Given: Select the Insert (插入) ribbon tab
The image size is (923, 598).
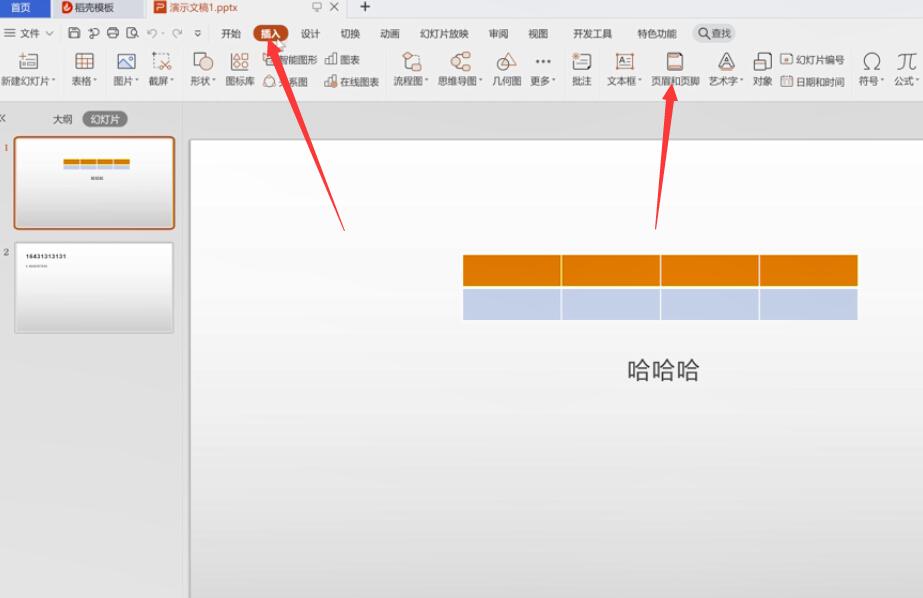Looking at the screenshot, I should (x=271, y=34).
